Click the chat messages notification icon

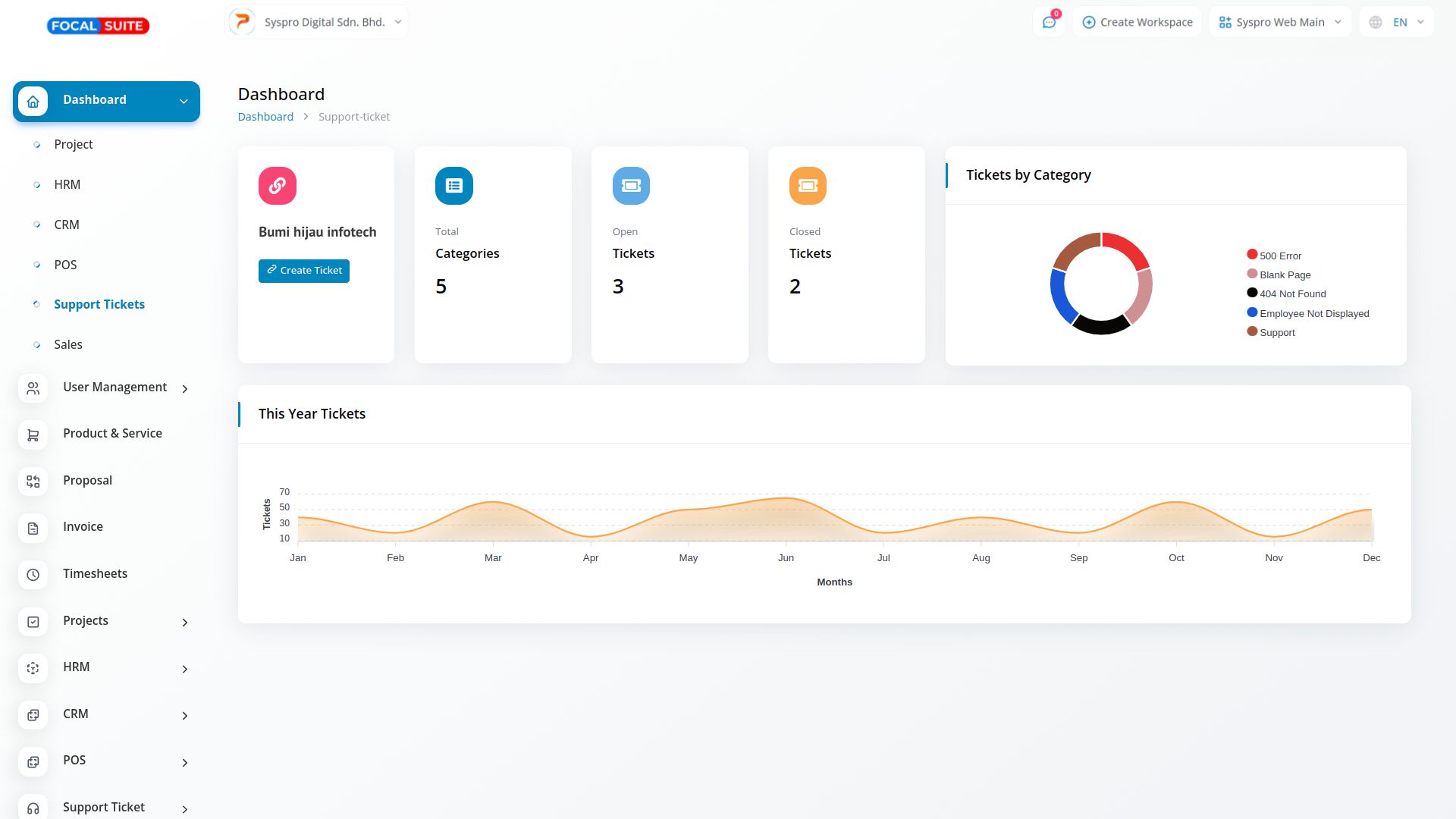pos(1050,23)
